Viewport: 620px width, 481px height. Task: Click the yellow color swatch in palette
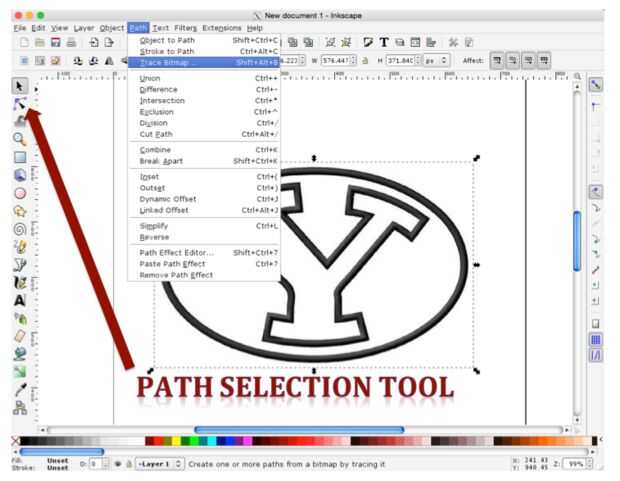pyautogui.click(x=176, y=441)
